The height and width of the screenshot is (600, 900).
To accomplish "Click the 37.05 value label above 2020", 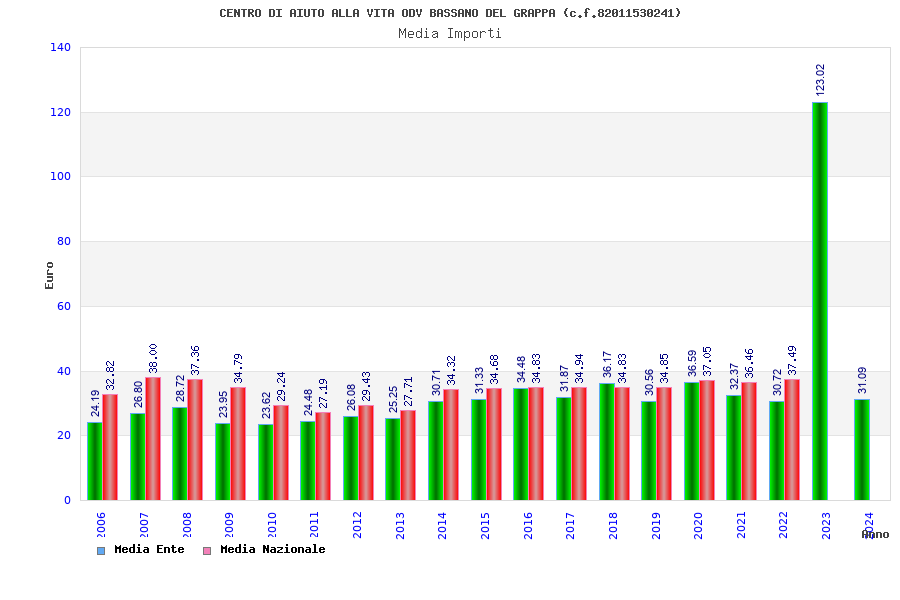I will pyautogui.click(x=707, y=361).
